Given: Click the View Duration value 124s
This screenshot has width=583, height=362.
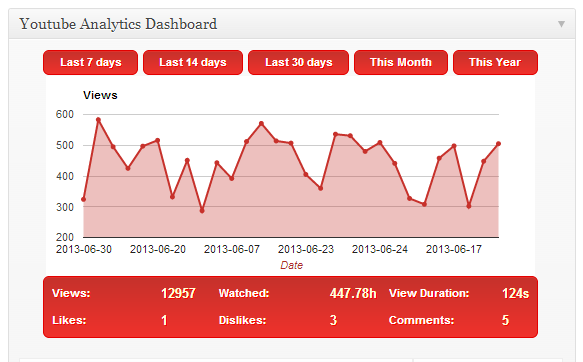Looking at the screenshot, I should click(515, 294).
